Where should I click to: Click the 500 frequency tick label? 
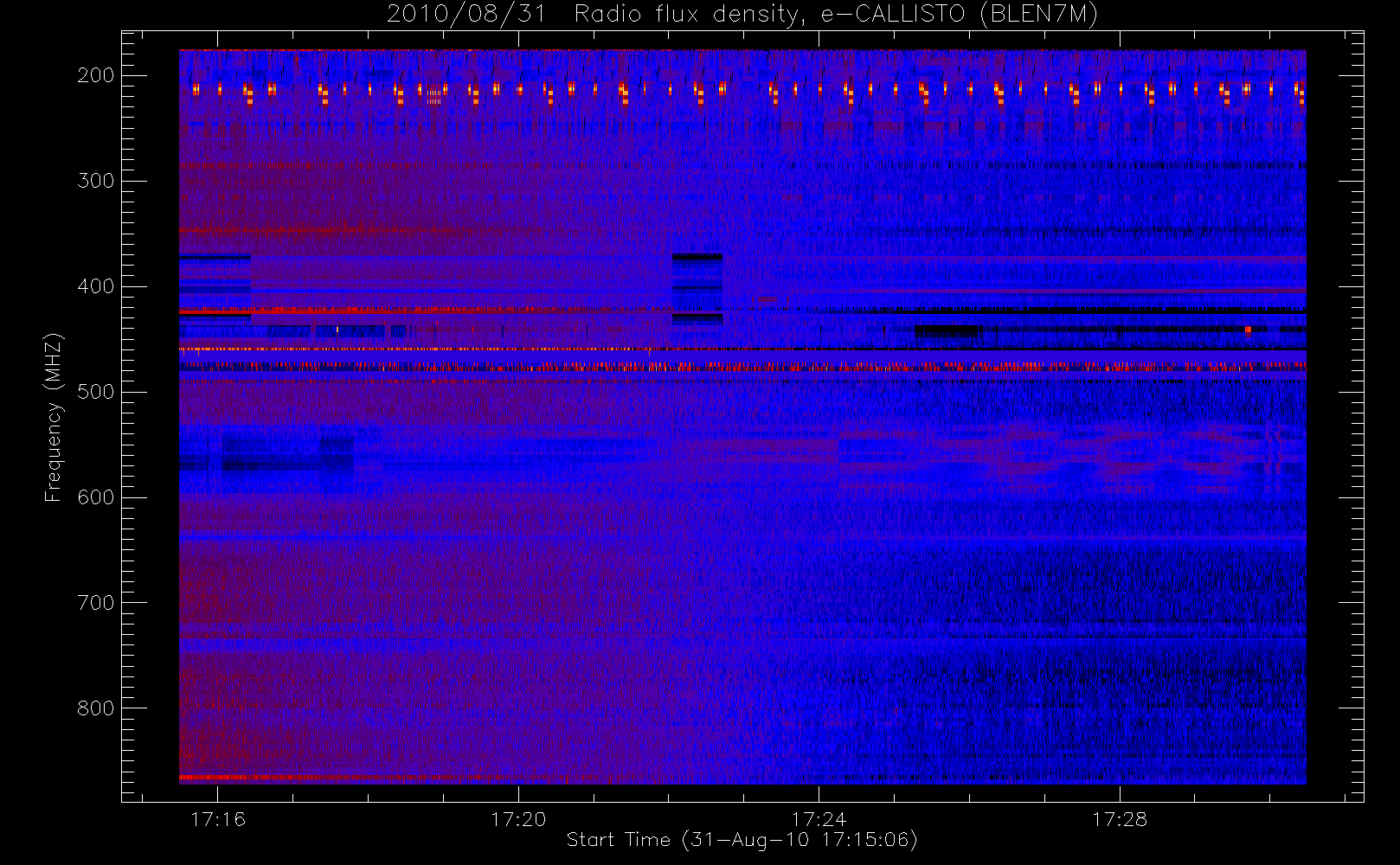tap(96, 392)
